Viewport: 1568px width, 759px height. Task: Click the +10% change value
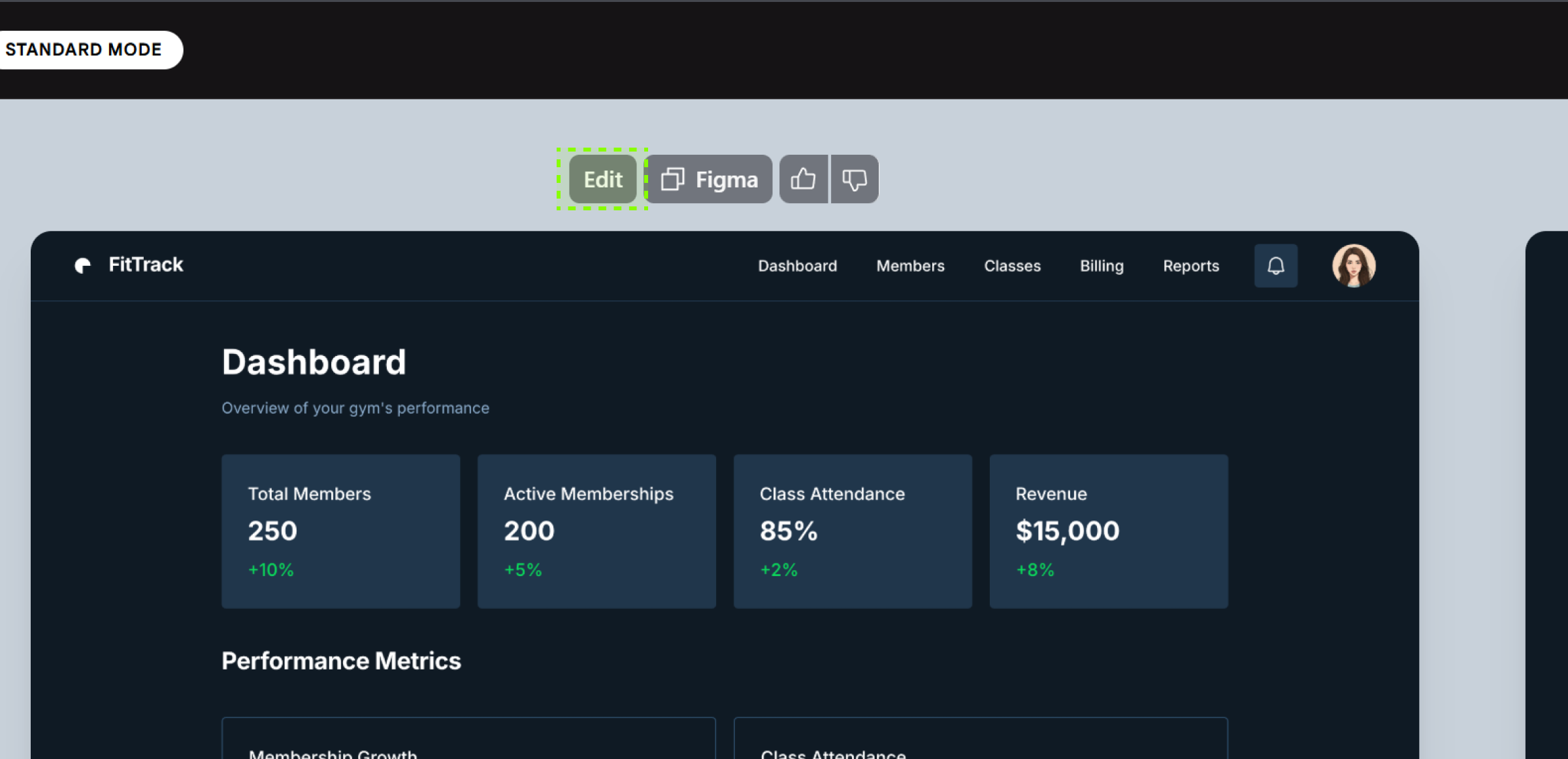(270, 570)
